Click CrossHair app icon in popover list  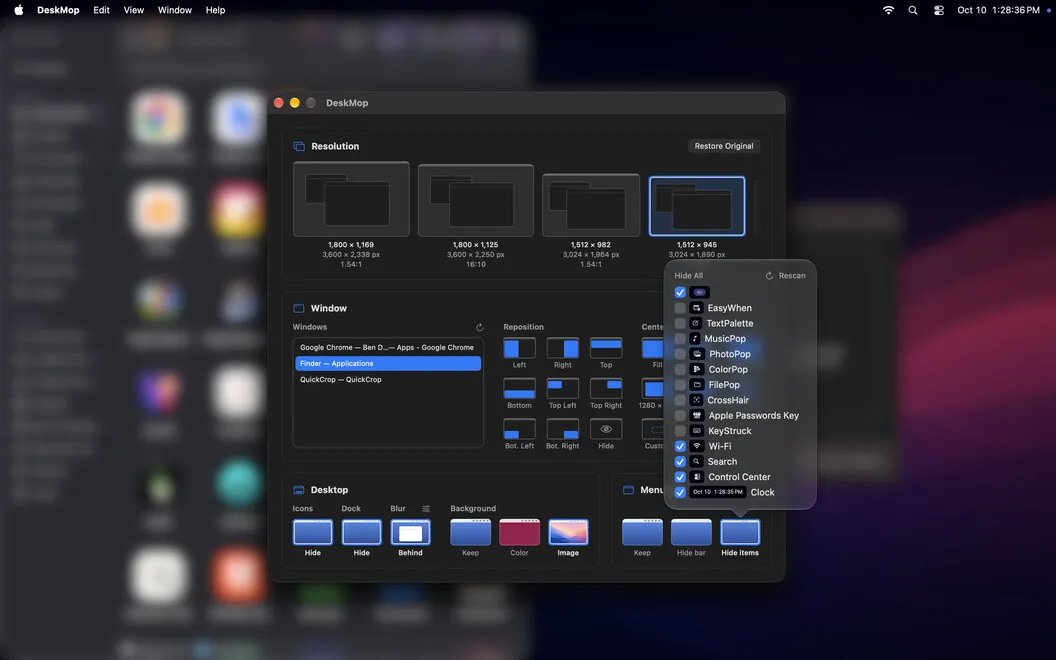pos(696,400)
